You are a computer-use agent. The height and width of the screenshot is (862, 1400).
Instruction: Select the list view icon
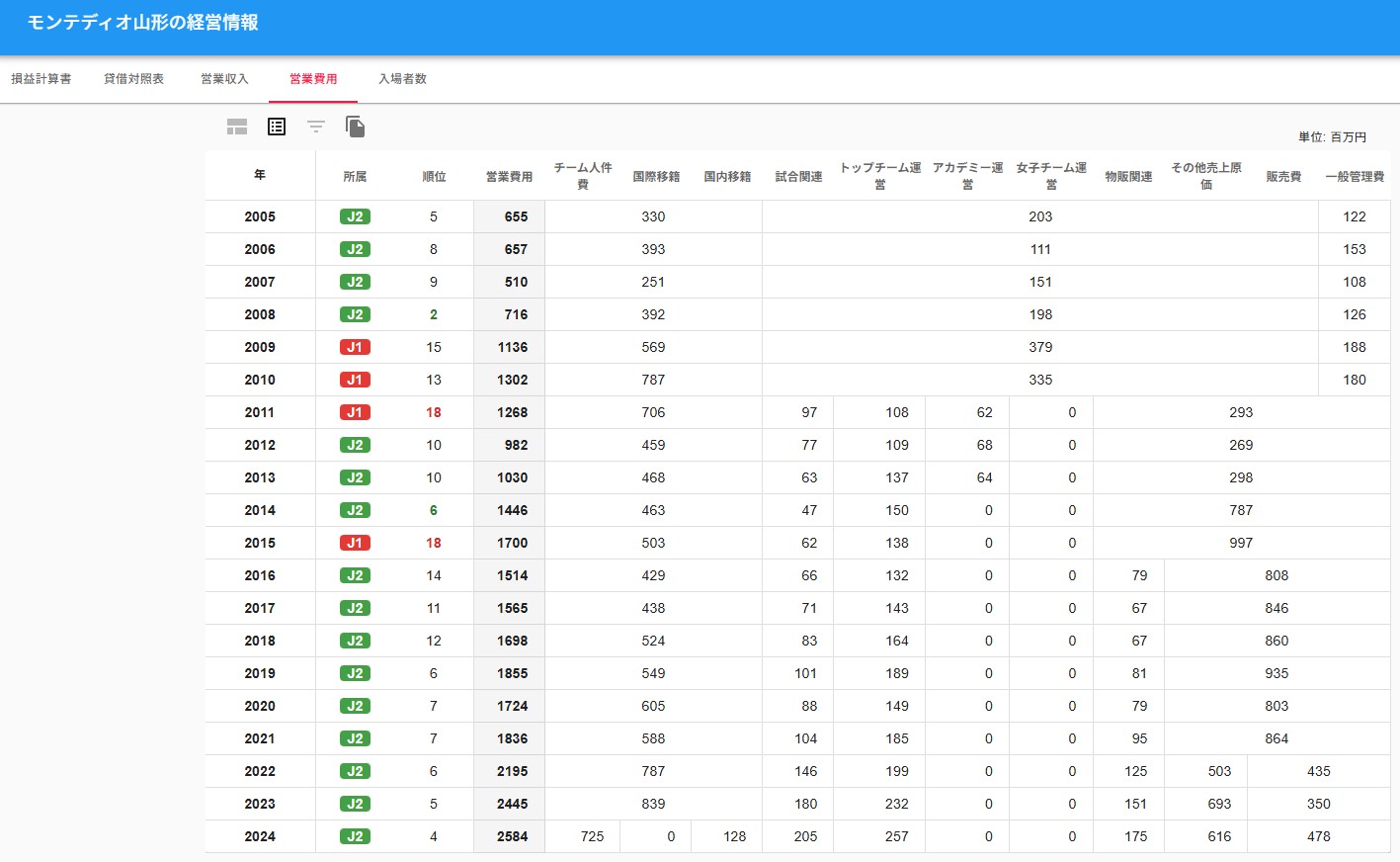(277, 127)
